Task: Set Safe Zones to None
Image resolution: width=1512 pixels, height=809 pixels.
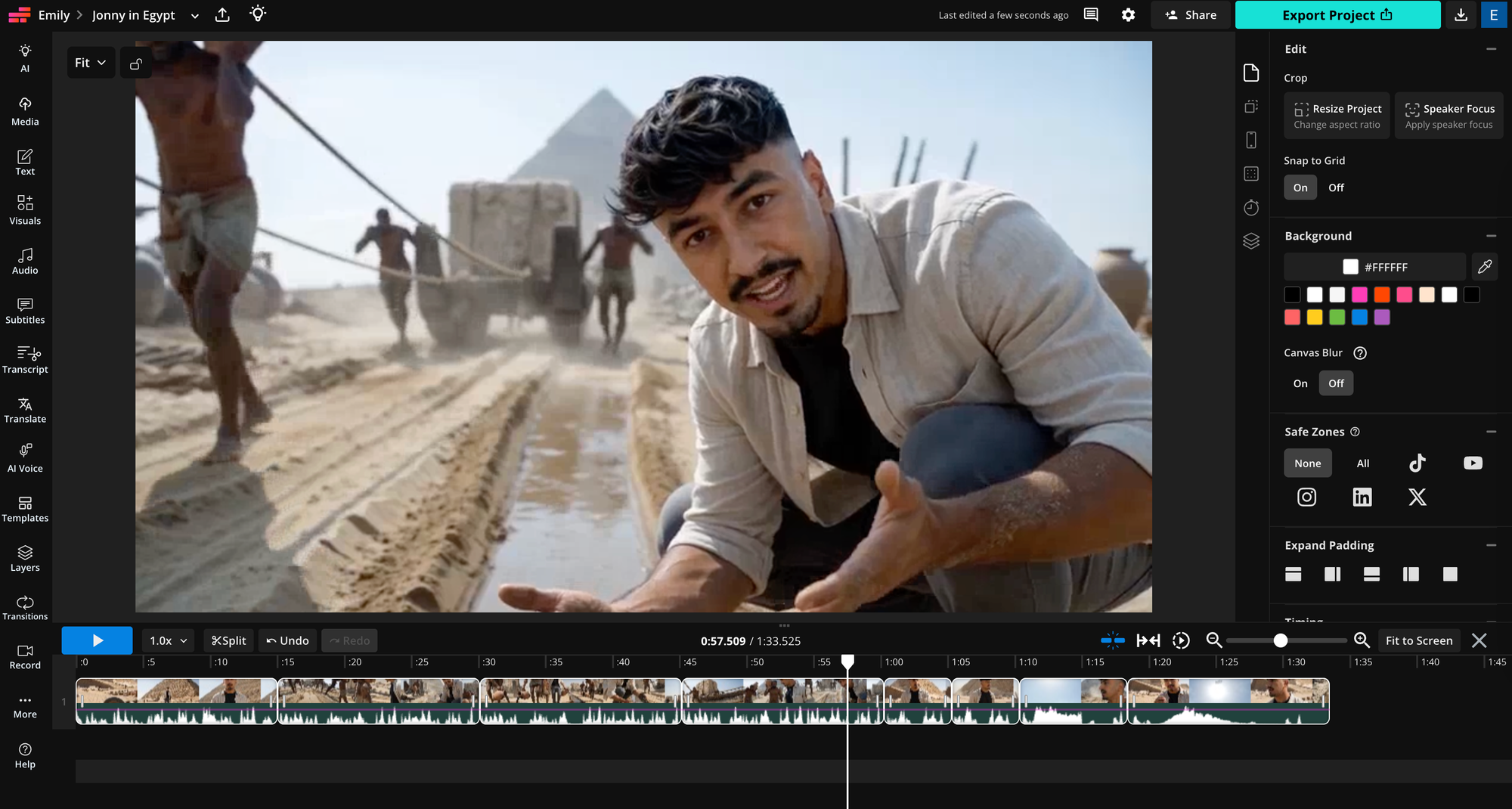Action: pos(1308,463)
